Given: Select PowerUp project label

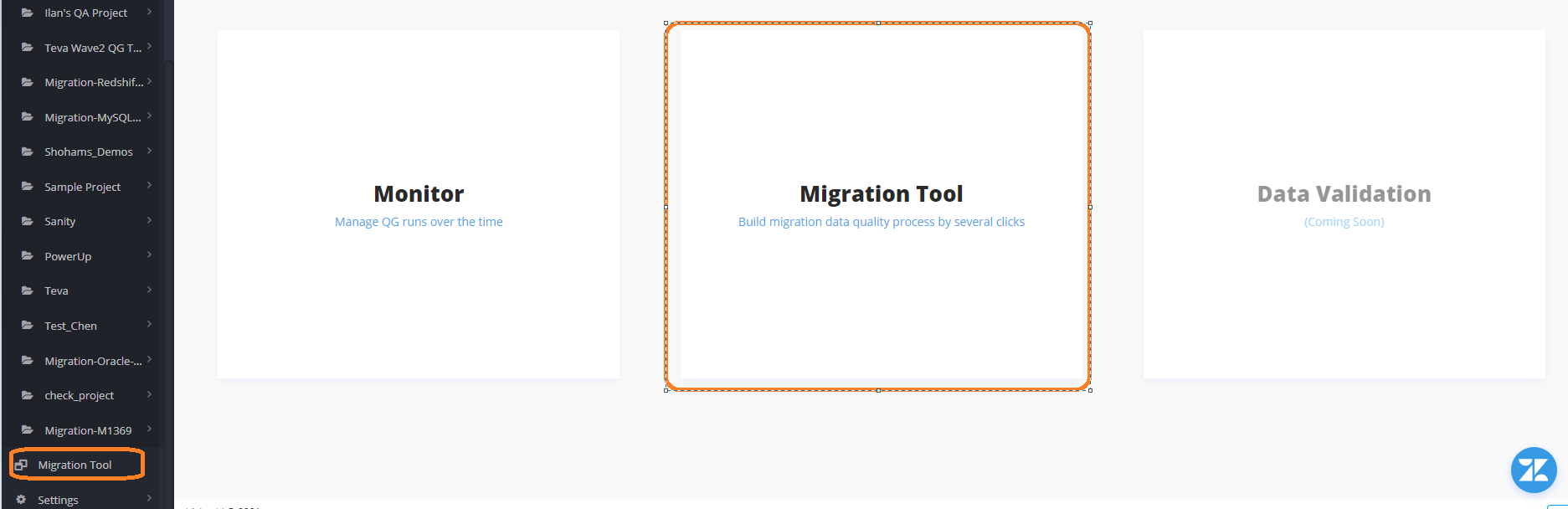Looking at the screenshot, I should (68, 256).
